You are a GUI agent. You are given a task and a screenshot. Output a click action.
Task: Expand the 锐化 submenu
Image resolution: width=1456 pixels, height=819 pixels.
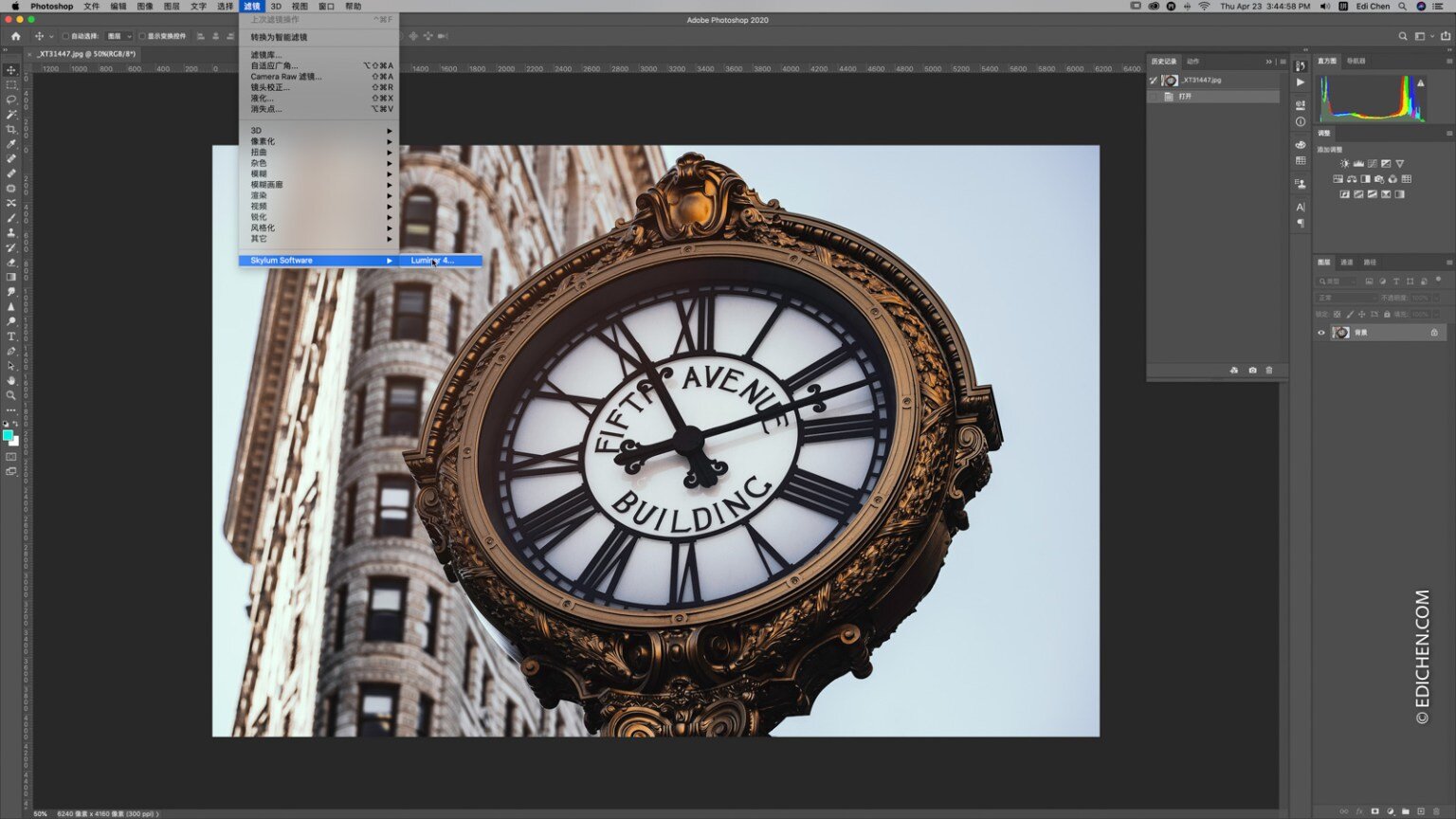[318, 217]
